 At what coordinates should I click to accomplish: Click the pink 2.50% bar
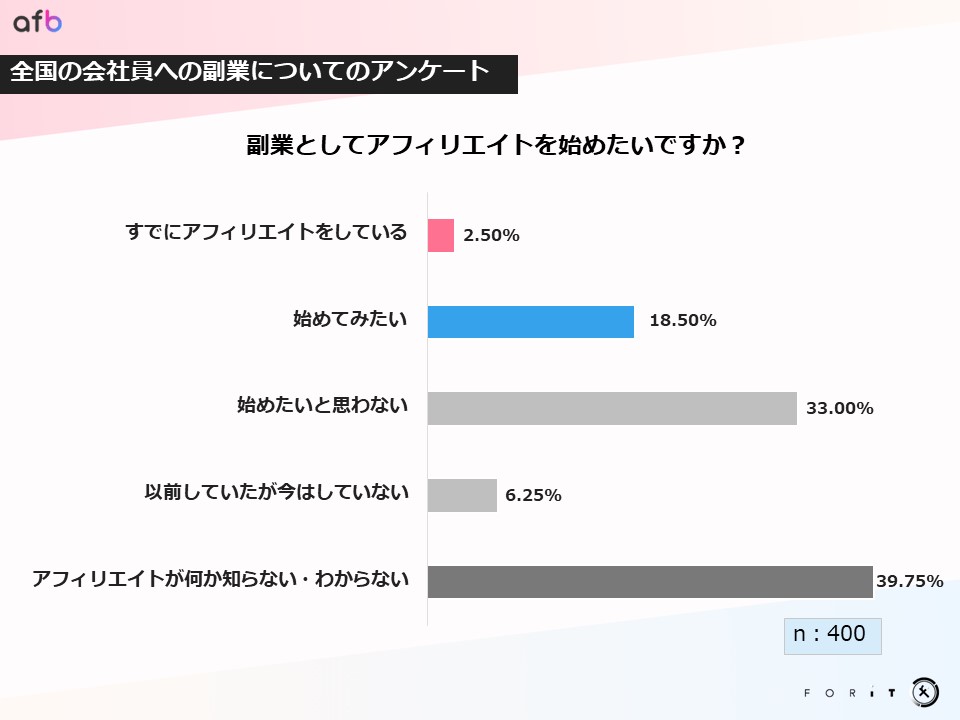pos(441,236)
